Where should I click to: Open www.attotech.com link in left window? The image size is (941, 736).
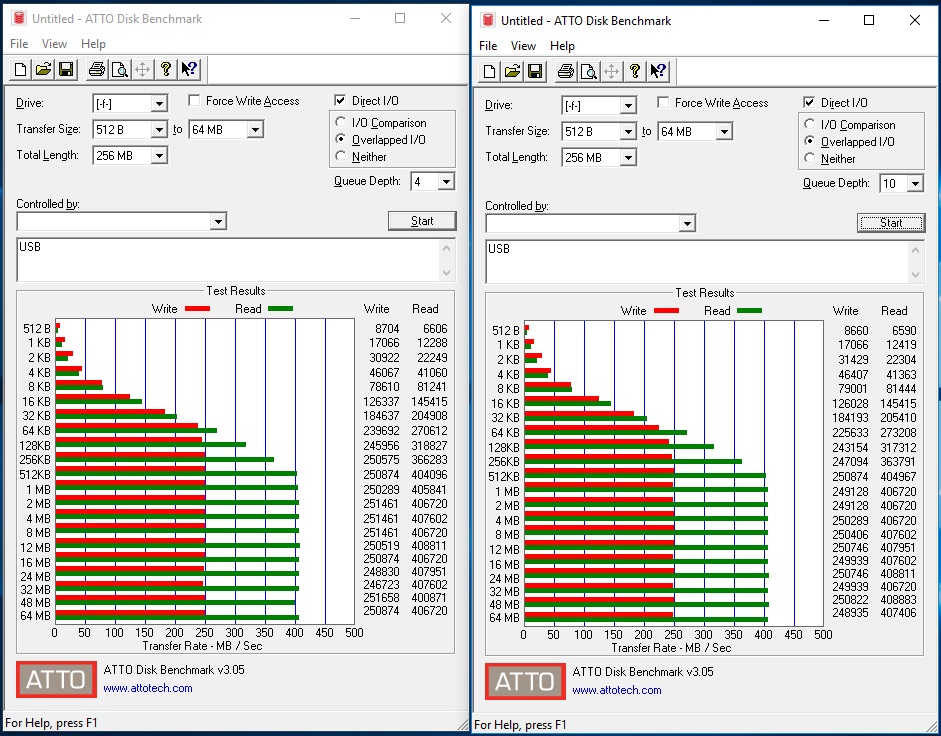pos(148,688)
